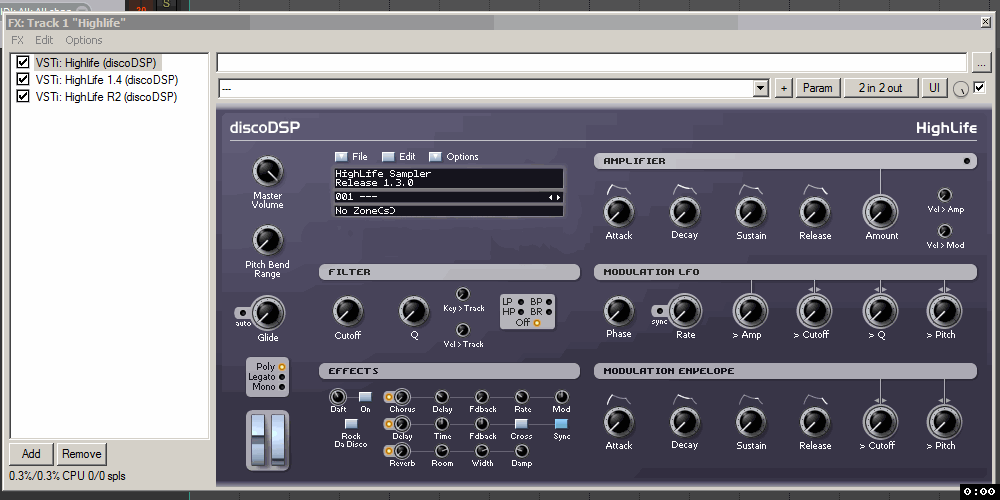Click the Param button
Image resolution: width=1000 pixels, height=500 pixels.
pyautogui.click(x=818, y=88)
